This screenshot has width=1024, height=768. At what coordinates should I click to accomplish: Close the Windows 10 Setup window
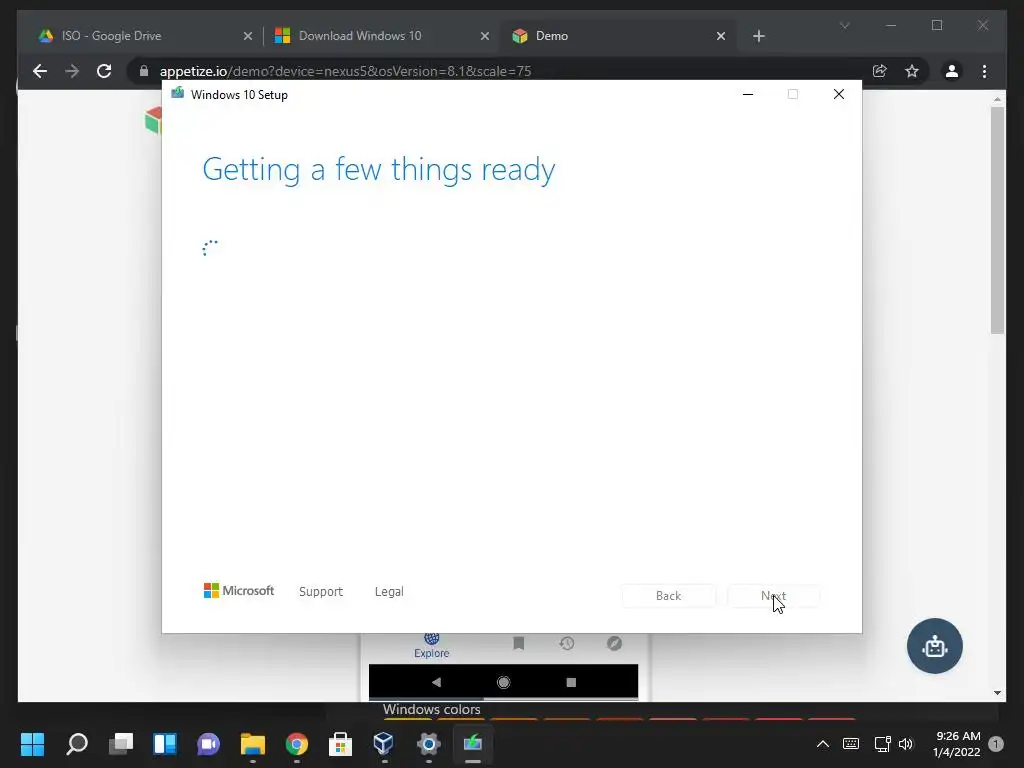[839, 95]
